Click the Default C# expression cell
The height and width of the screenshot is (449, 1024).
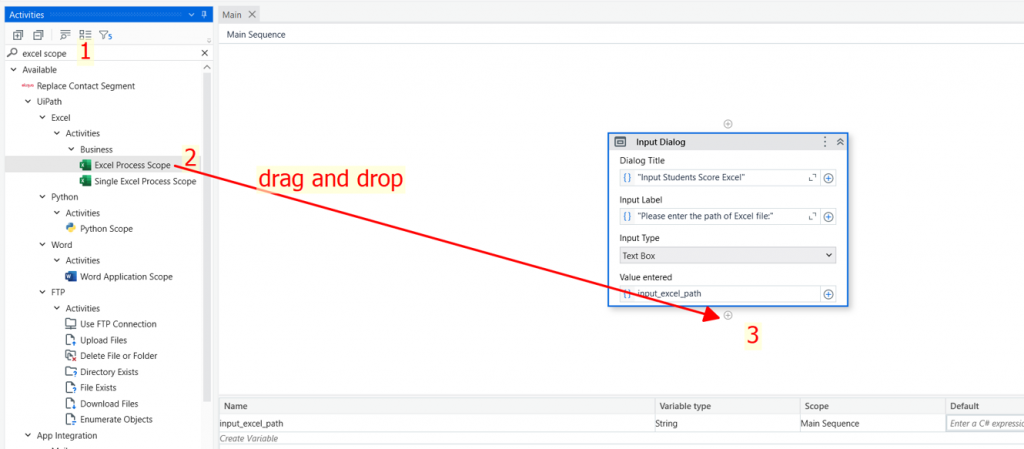(985, 424)
